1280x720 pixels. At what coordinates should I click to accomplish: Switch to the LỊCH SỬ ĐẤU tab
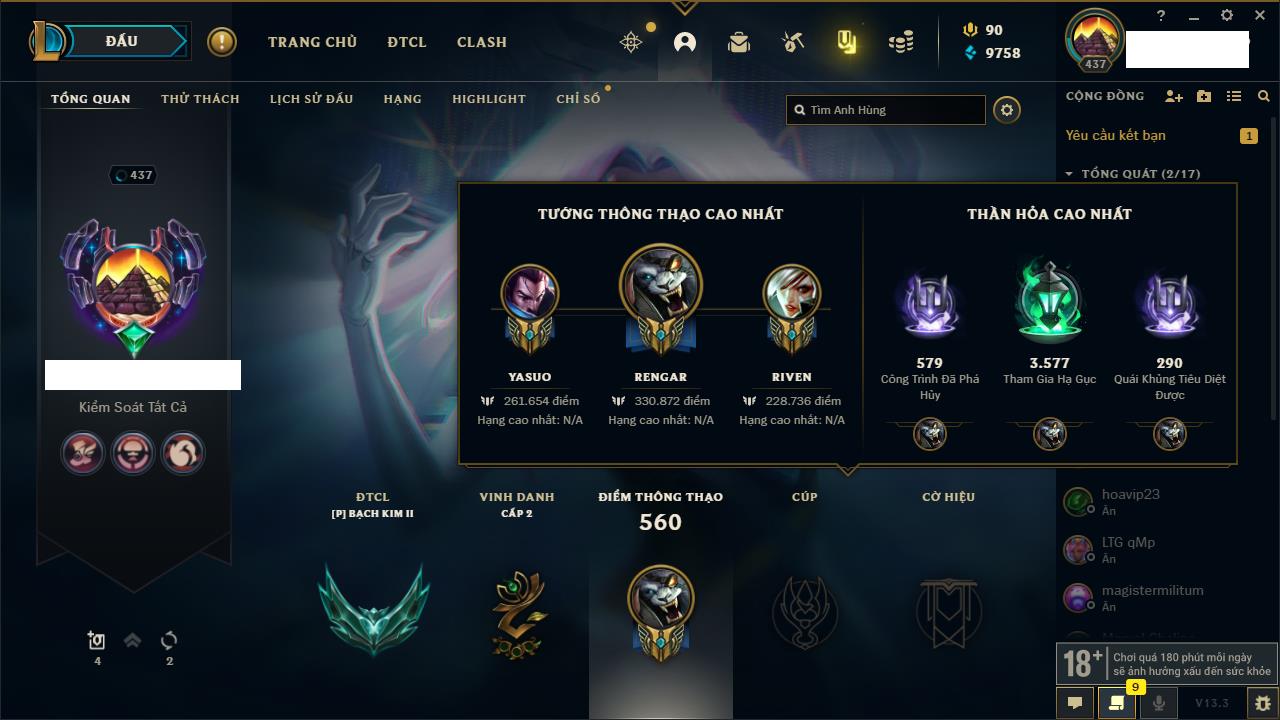point(311,99)
